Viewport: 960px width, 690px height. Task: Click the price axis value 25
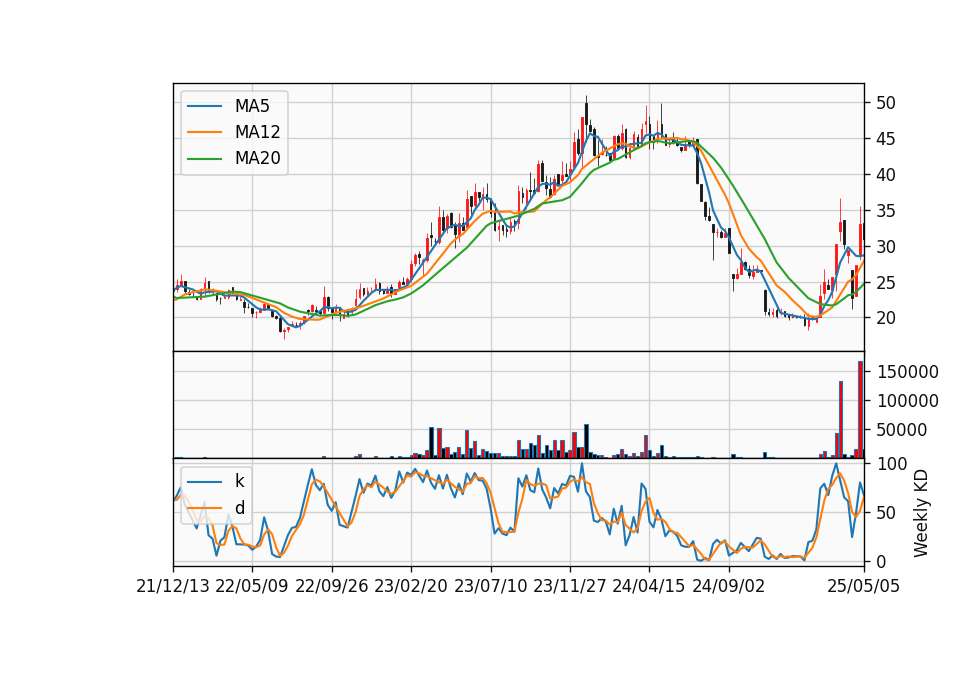(885, 283)
